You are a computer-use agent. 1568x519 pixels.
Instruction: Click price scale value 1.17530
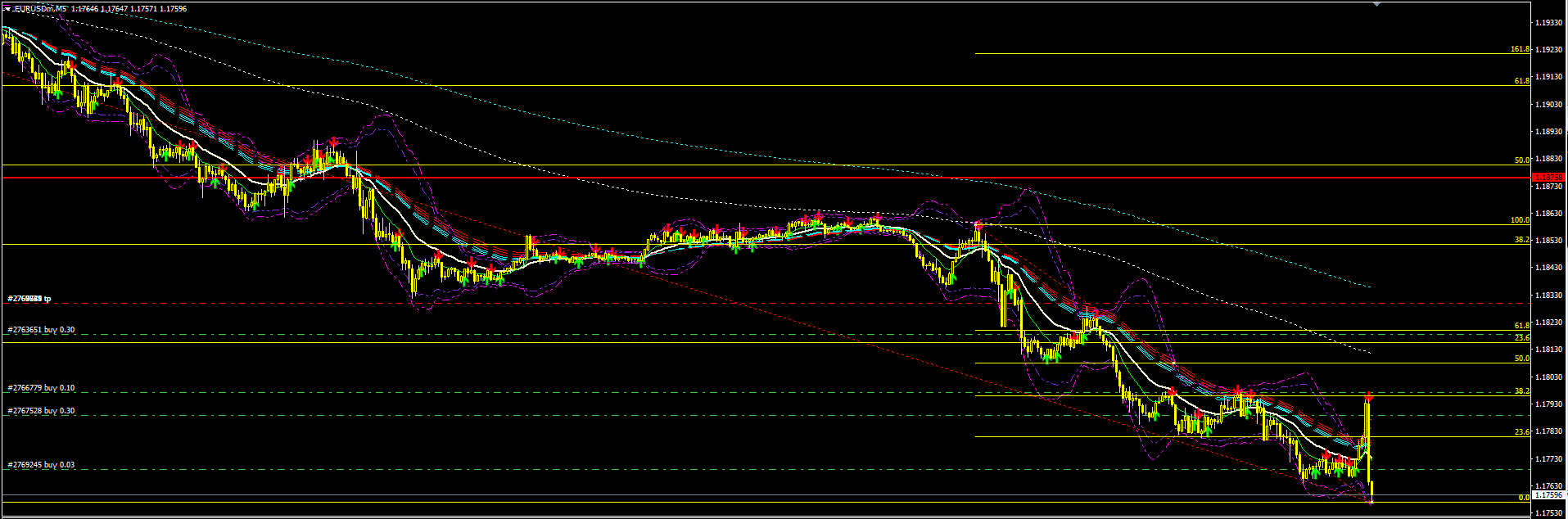pyautogui.click(x=1549, y=513)
